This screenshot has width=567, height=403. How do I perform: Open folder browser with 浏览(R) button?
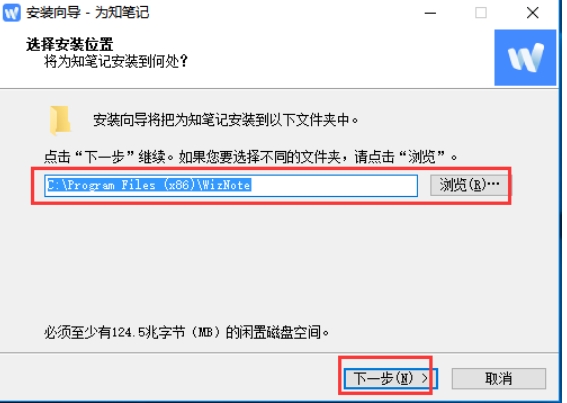469,185
